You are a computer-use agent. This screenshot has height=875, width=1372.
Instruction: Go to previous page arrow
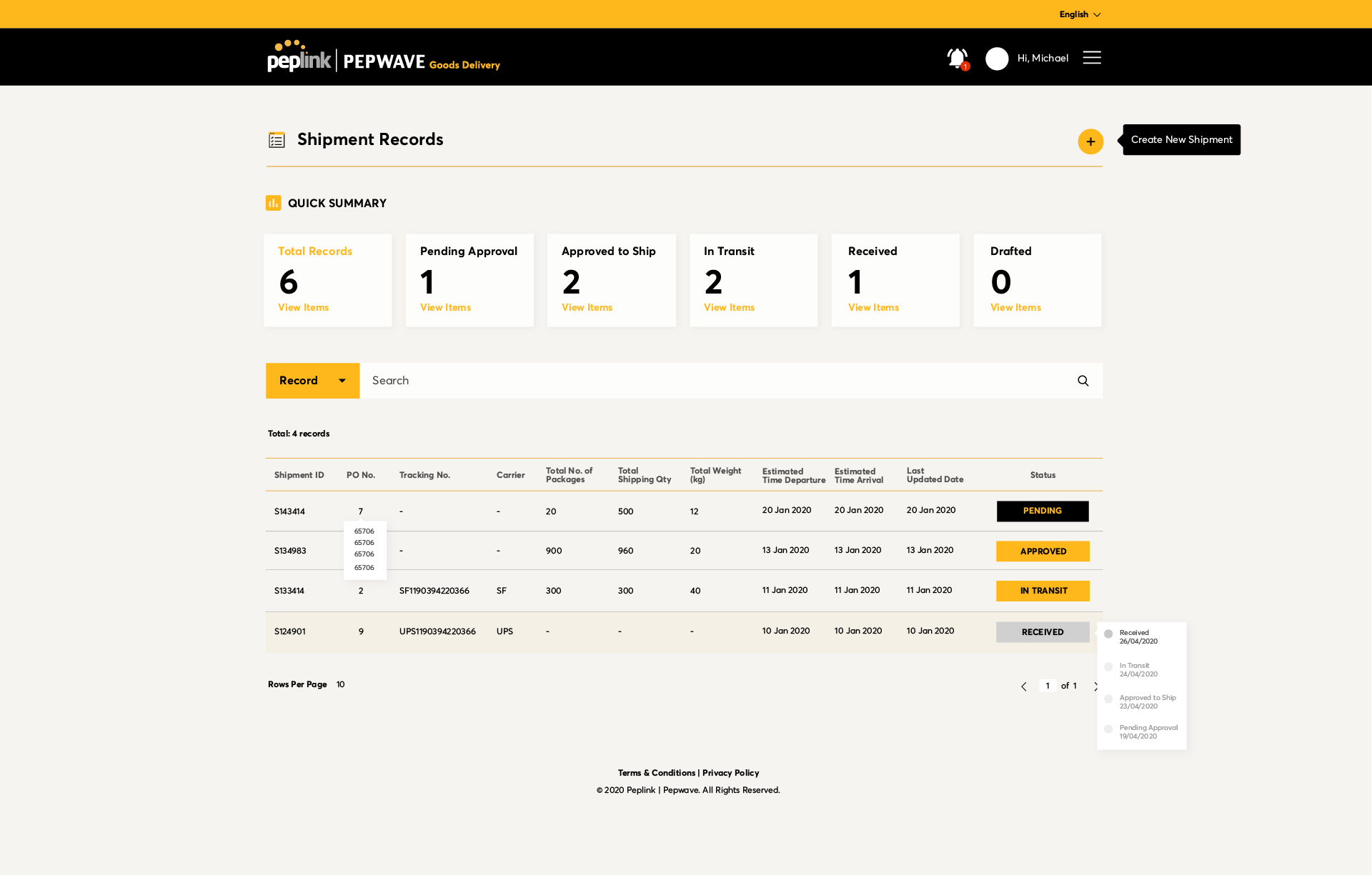1023,686
